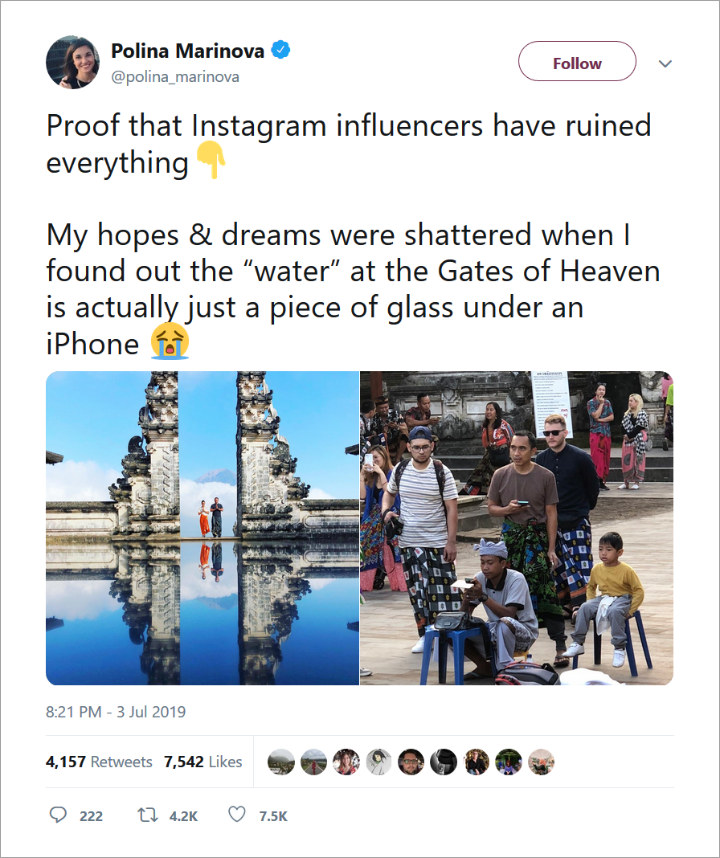This screenshot has width=720, height=858.
Task: Click the 4.2K retweet count
Action: [x=183, y=816]
